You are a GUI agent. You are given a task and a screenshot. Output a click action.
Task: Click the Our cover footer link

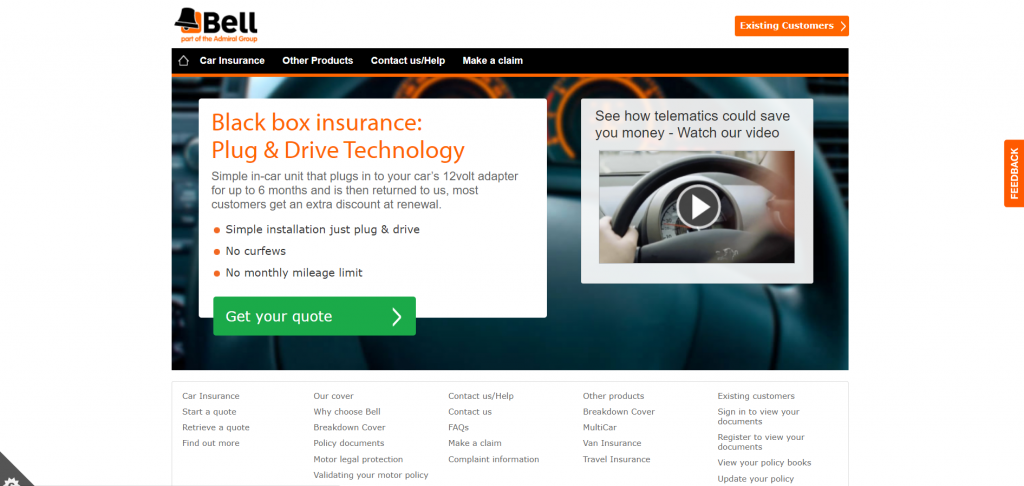click(333, 396)
